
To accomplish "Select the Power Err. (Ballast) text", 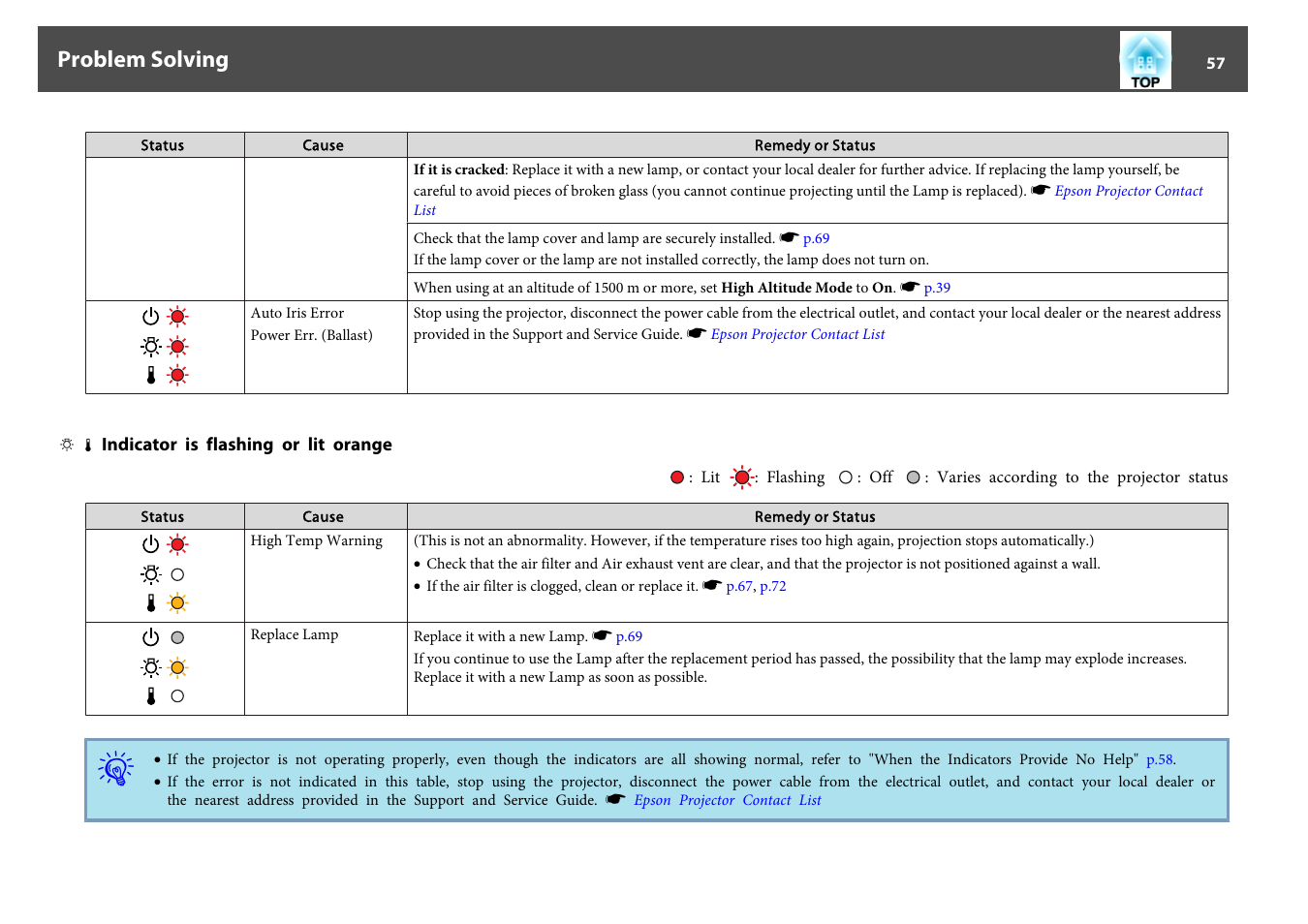I will coord(311,335).
